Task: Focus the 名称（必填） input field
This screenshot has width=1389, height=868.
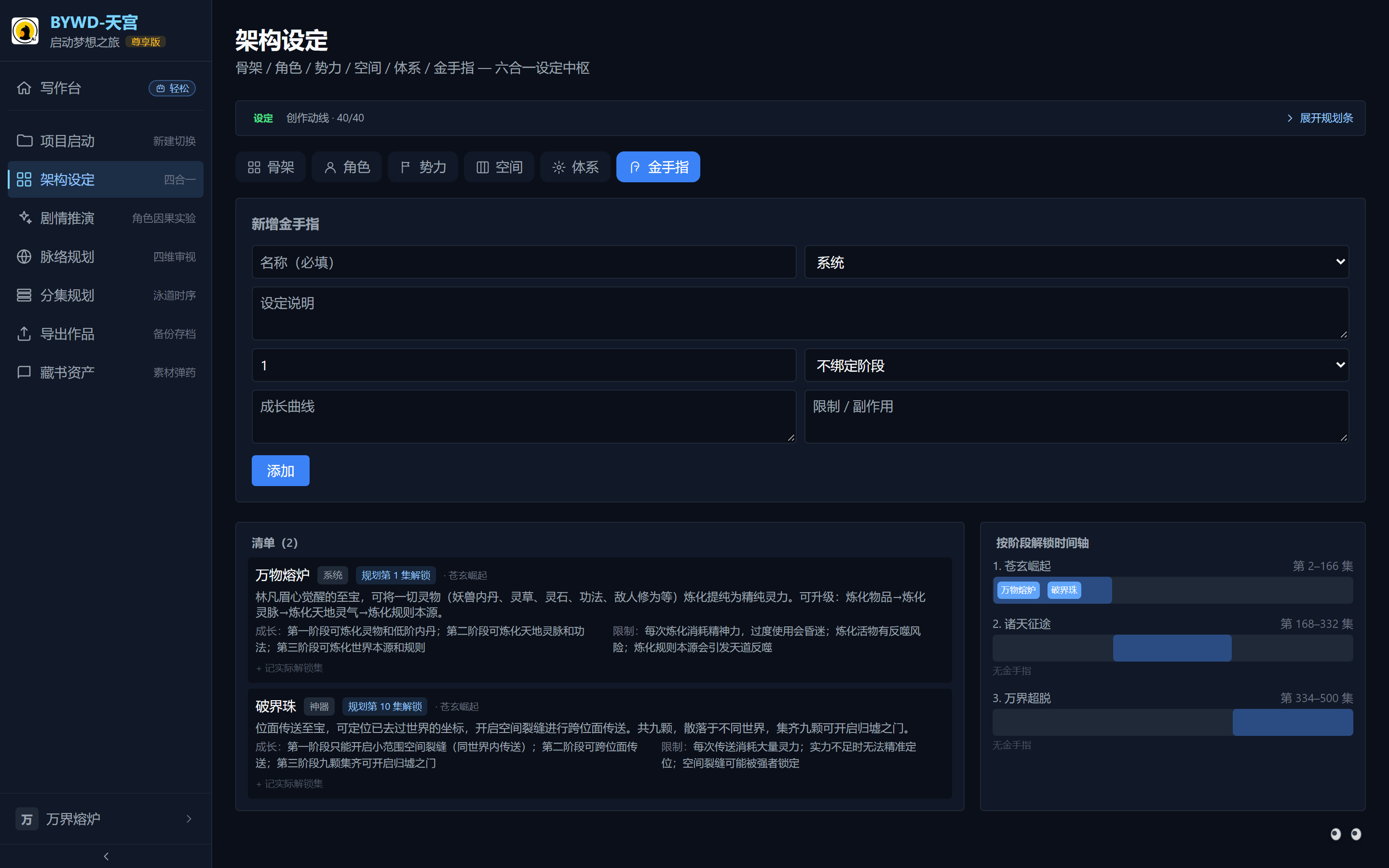Action: point(523,262)
